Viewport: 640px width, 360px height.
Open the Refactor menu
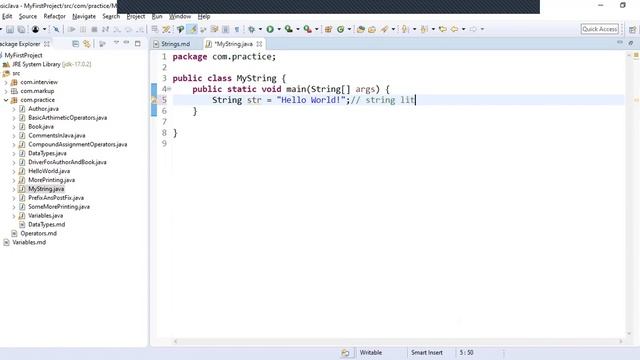pos(54,16)
